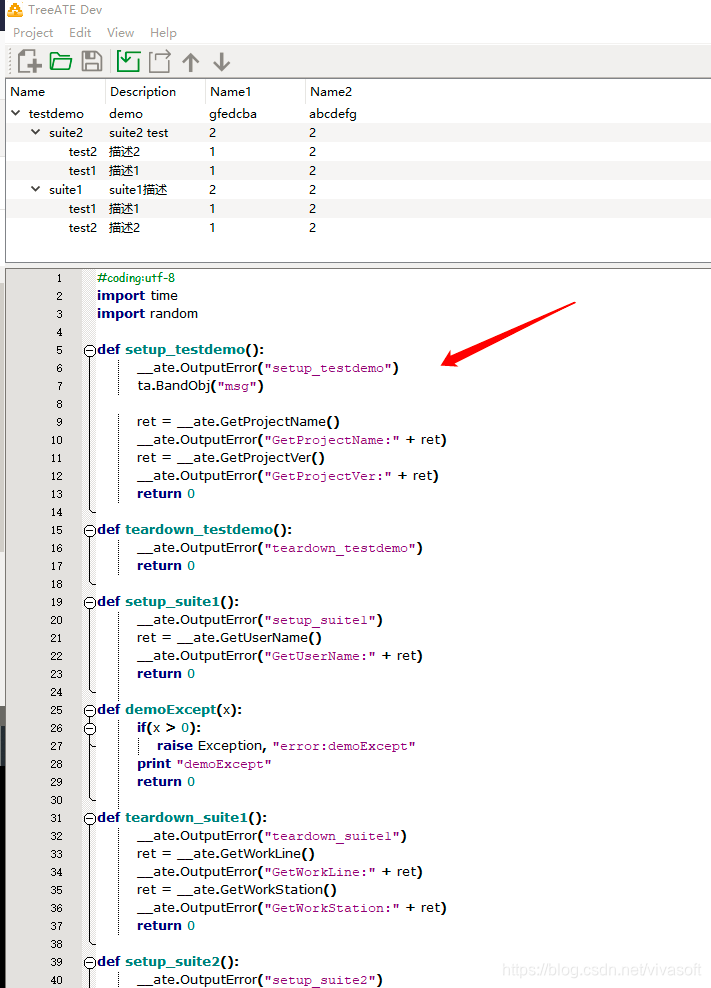Click the GetWorkStation() assignment line

237,890
